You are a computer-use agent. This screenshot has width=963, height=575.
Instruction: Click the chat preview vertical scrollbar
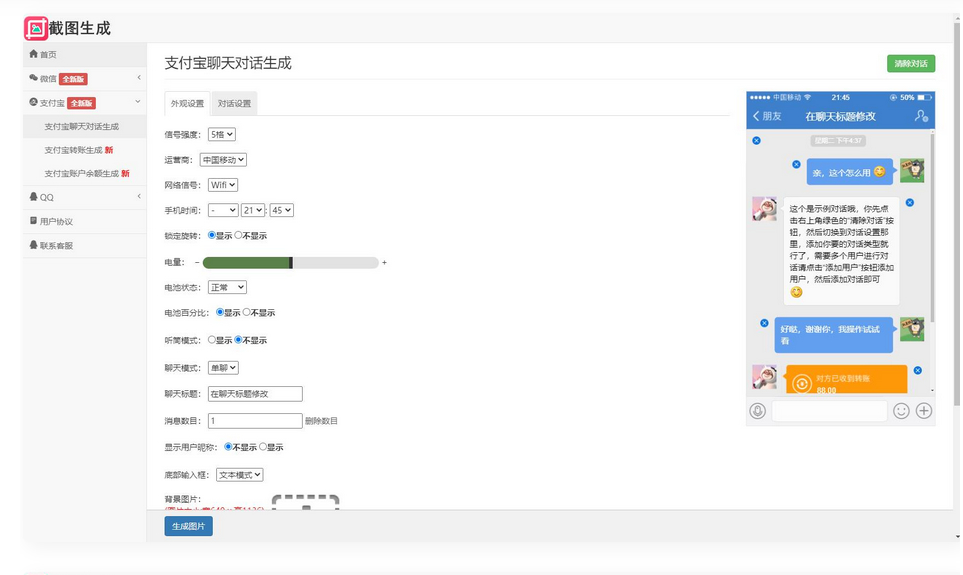[x=932, y=227]
